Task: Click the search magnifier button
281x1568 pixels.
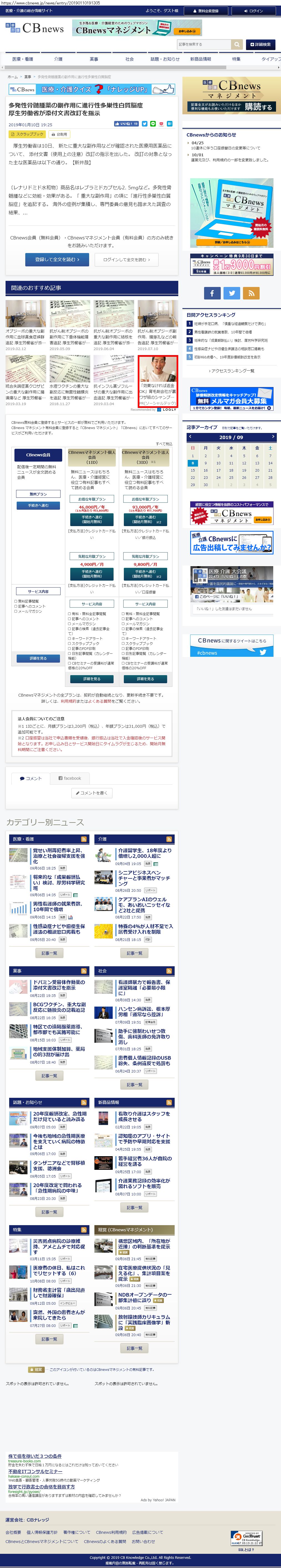Action: click(237, 44)
